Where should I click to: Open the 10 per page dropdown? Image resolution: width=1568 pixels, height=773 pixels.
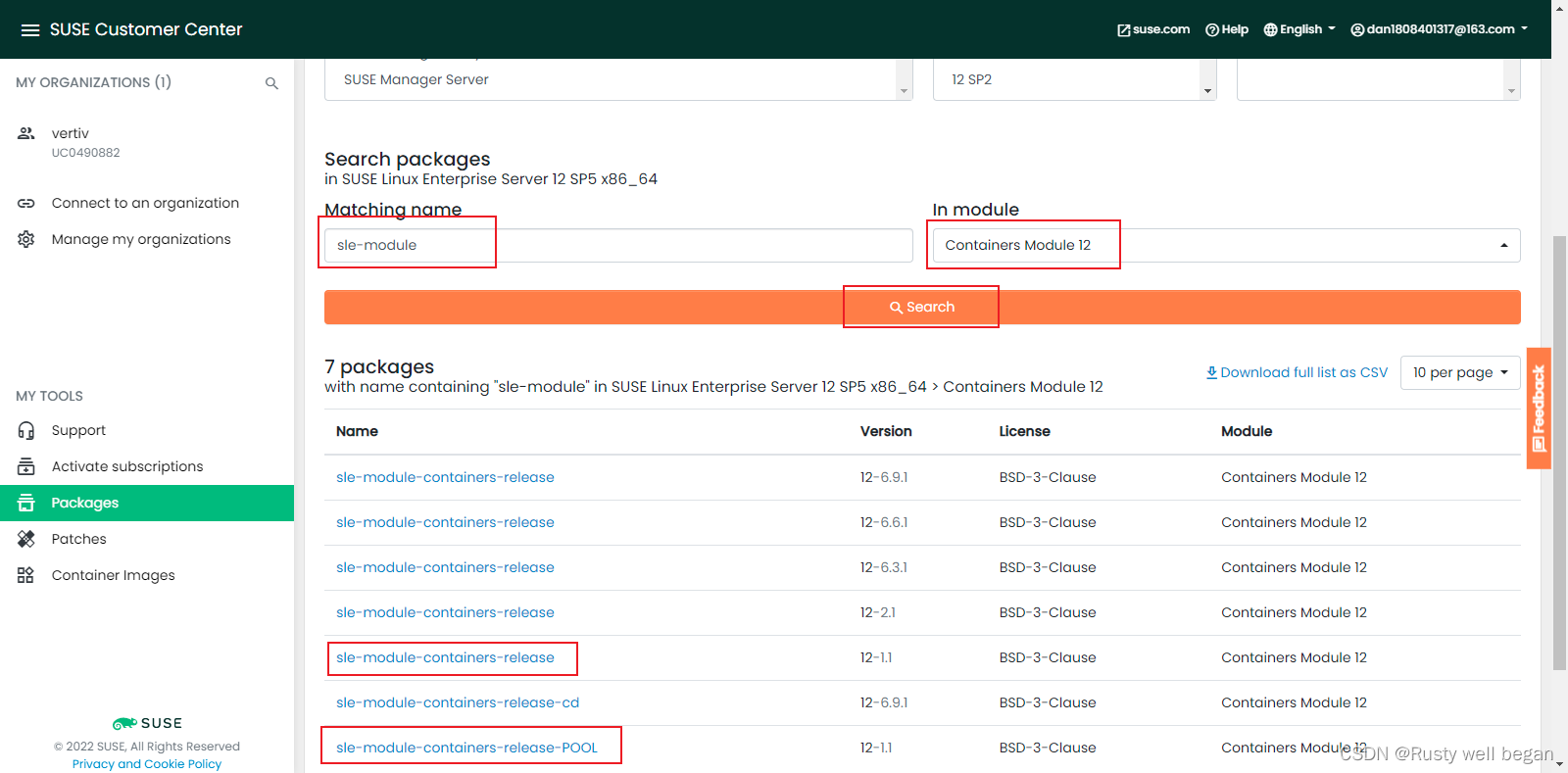coord(1460,372)
